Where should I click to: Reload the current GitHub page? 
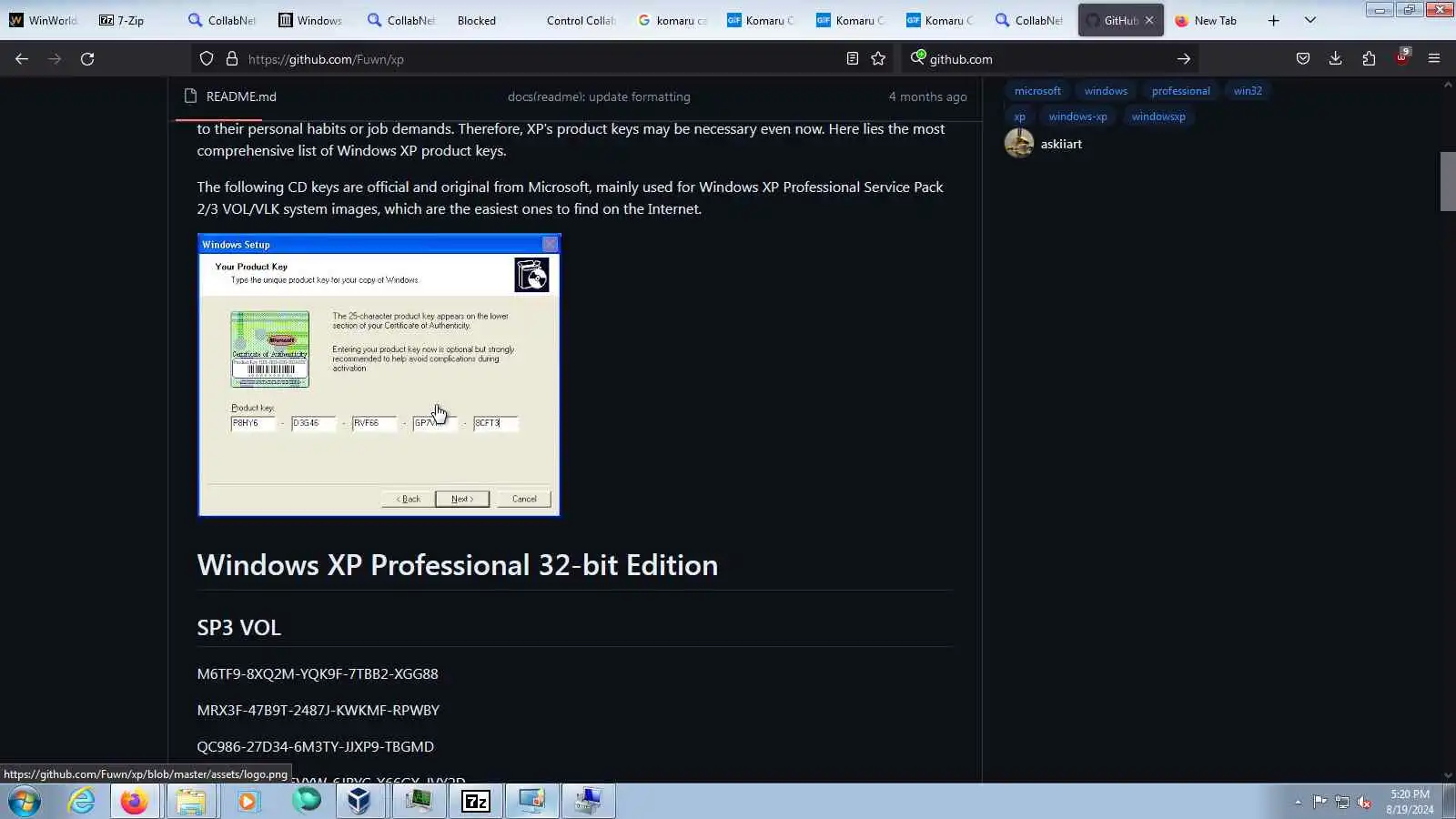click(x=87, y=59)
